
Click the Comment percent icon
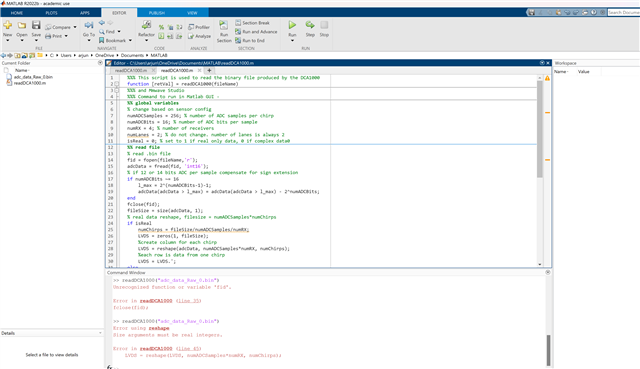click(161, 27)
